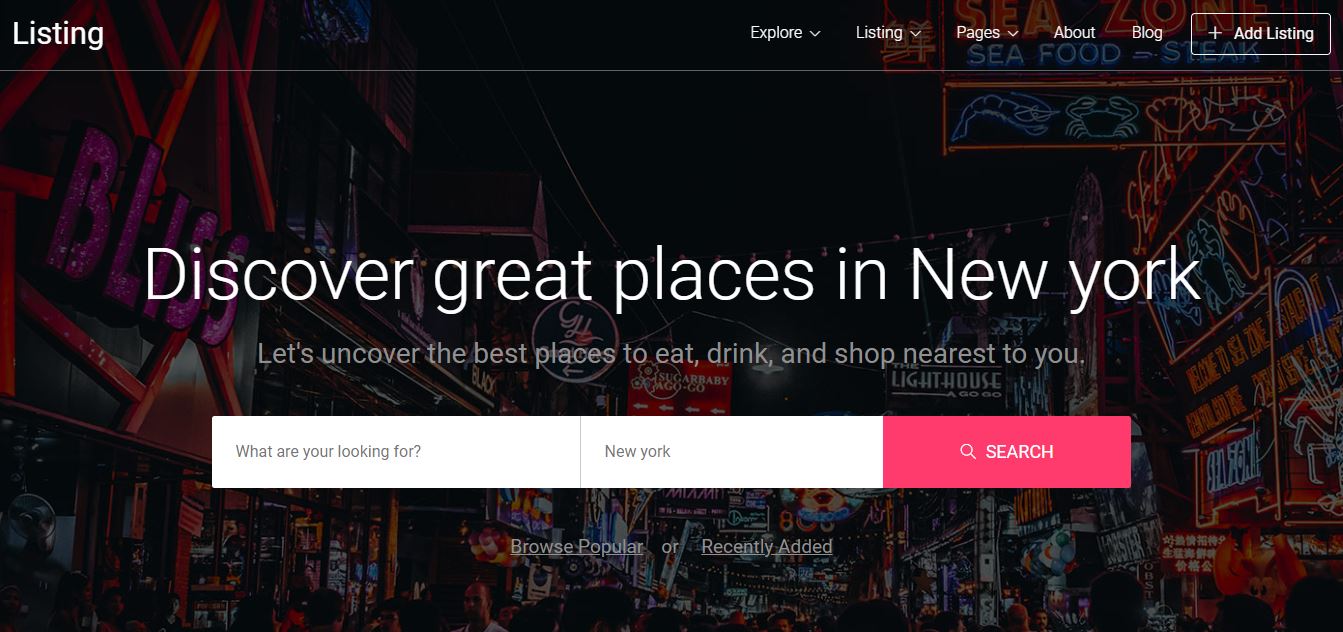Click the Add Listing button
The width and height of the screenshot is (1343, 632).
[1260, 33]
